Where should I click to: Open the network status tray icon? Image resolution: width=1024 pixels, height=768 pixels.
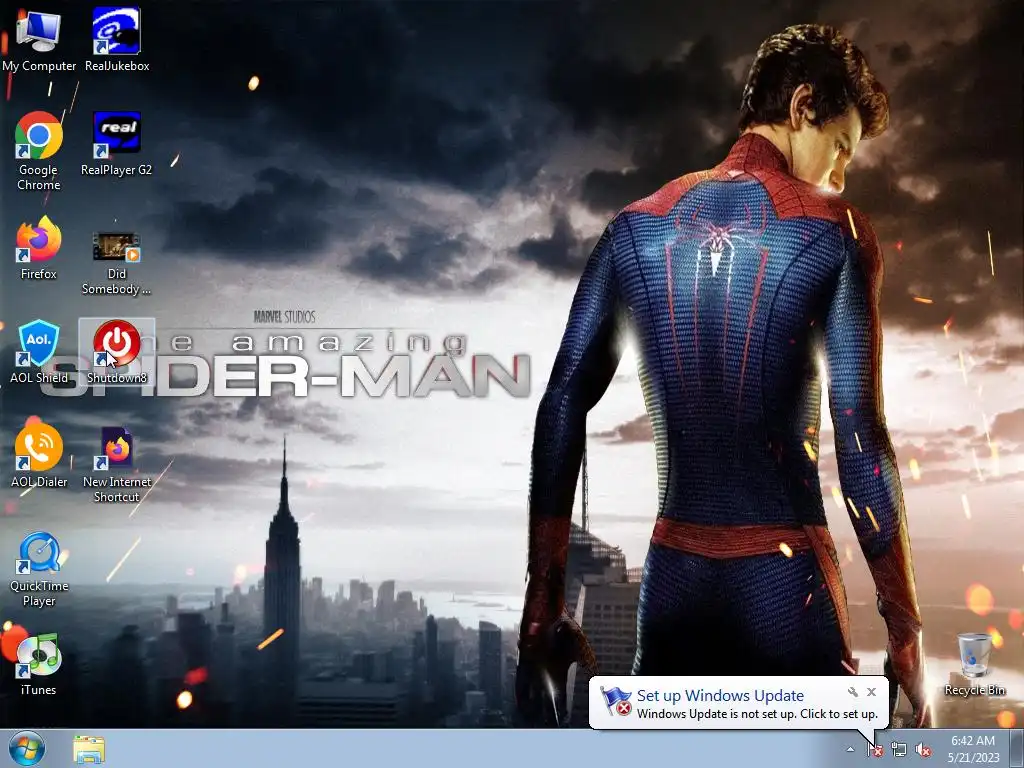[x=899, y=750]
